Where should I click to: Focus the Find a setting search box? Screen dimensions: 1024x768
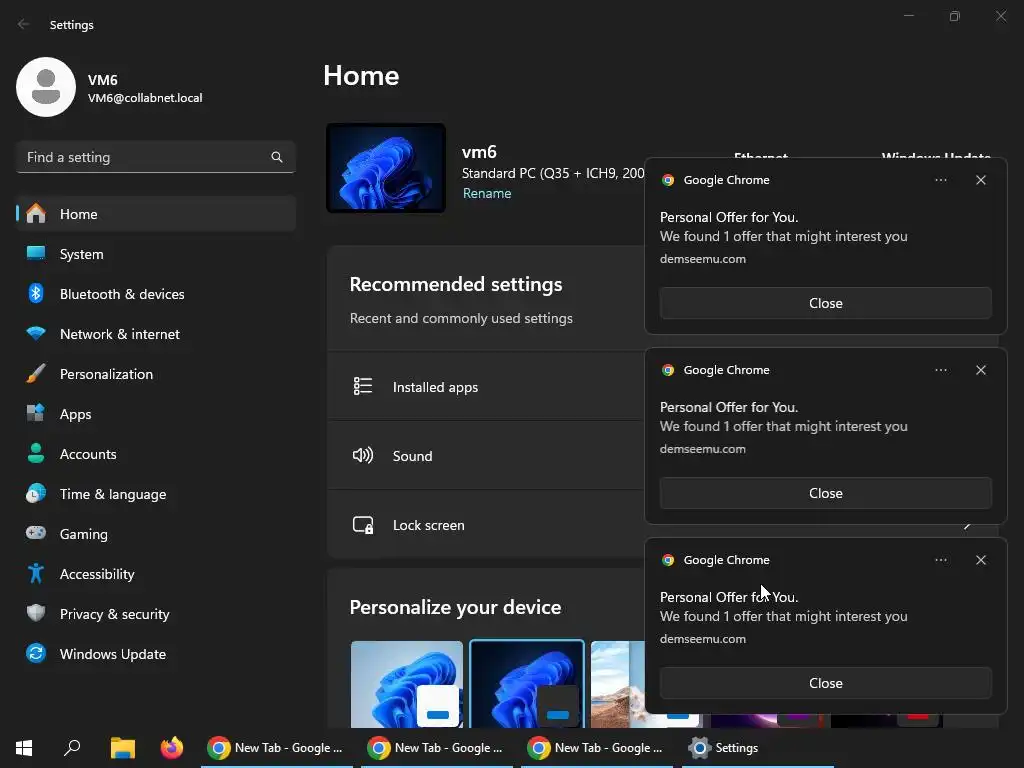[155, 157]
